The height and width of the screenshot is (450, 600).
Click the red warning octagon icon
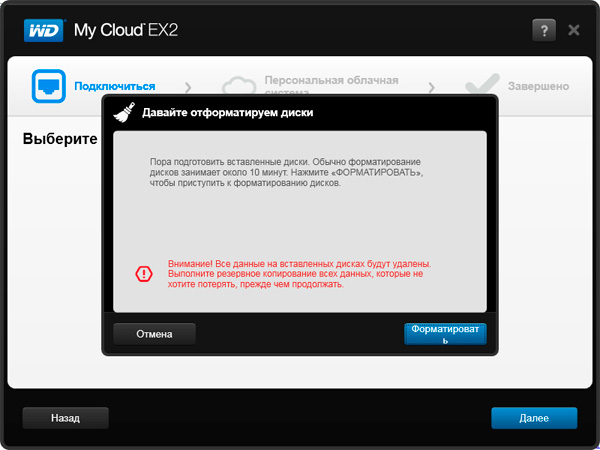145,273
